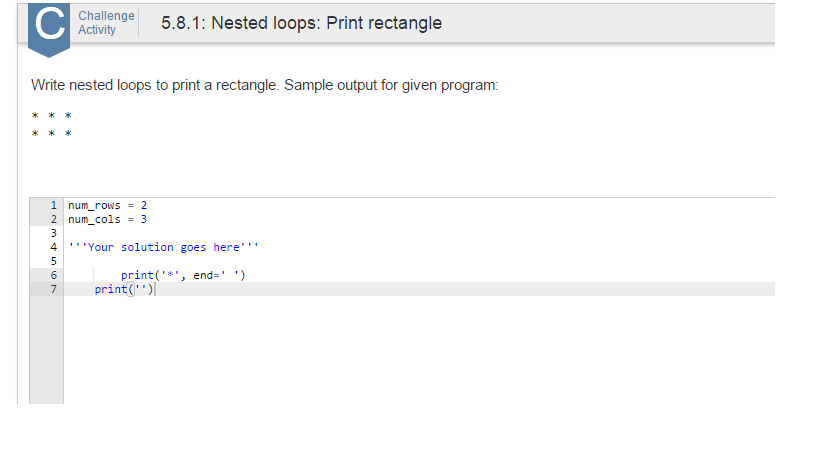Click line number 3 in the gutter
This screenshot has width=819, height=460.
[53, 233]
